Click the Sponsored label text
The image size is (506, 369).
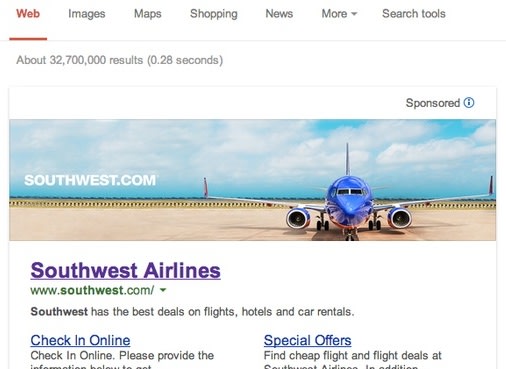433,103
